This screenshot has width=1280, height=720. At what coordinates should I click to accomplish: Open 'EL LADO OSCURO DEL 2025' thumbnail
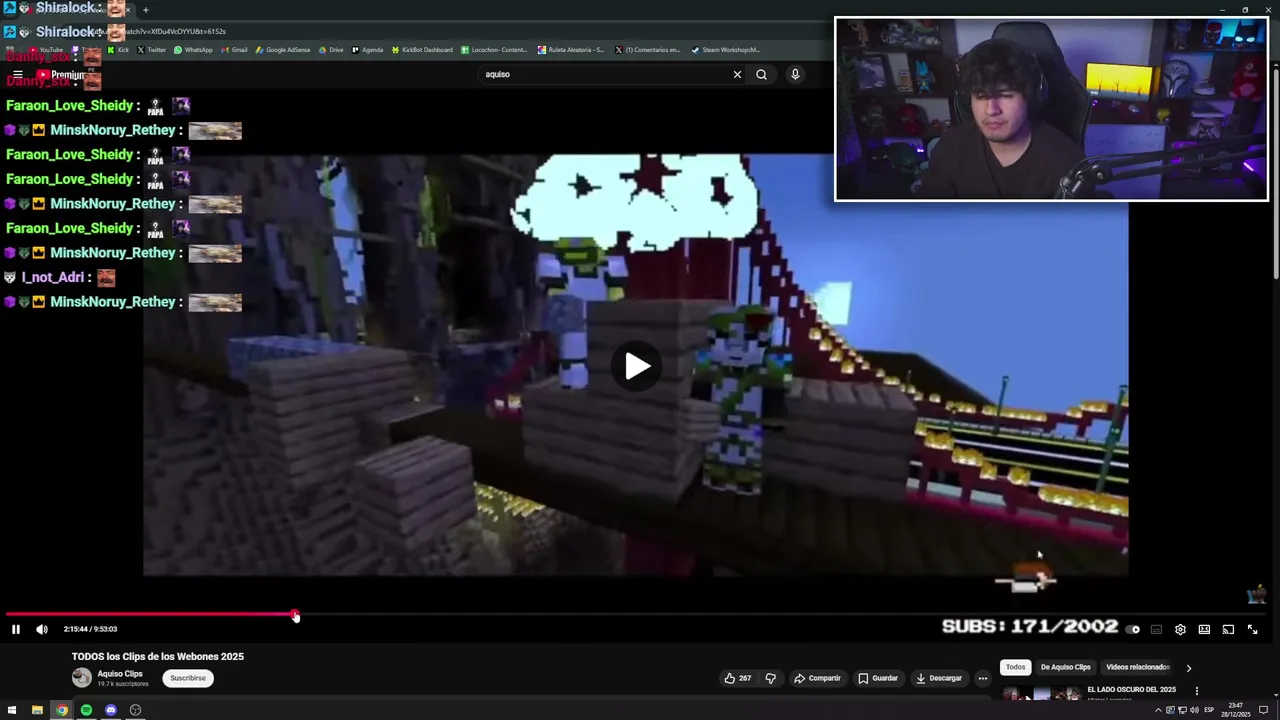coord(1040,693)
